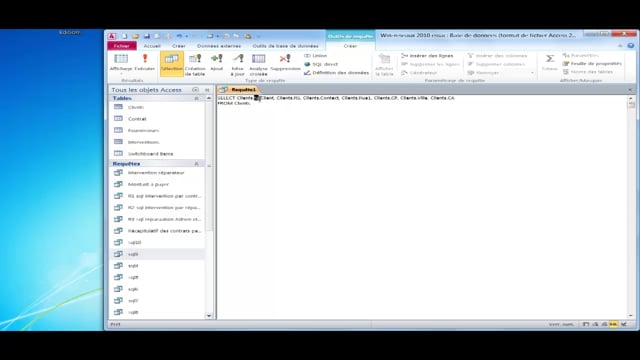Select R1 sql intervention par contr... query

pyautogui.click(x=157, y=196)
